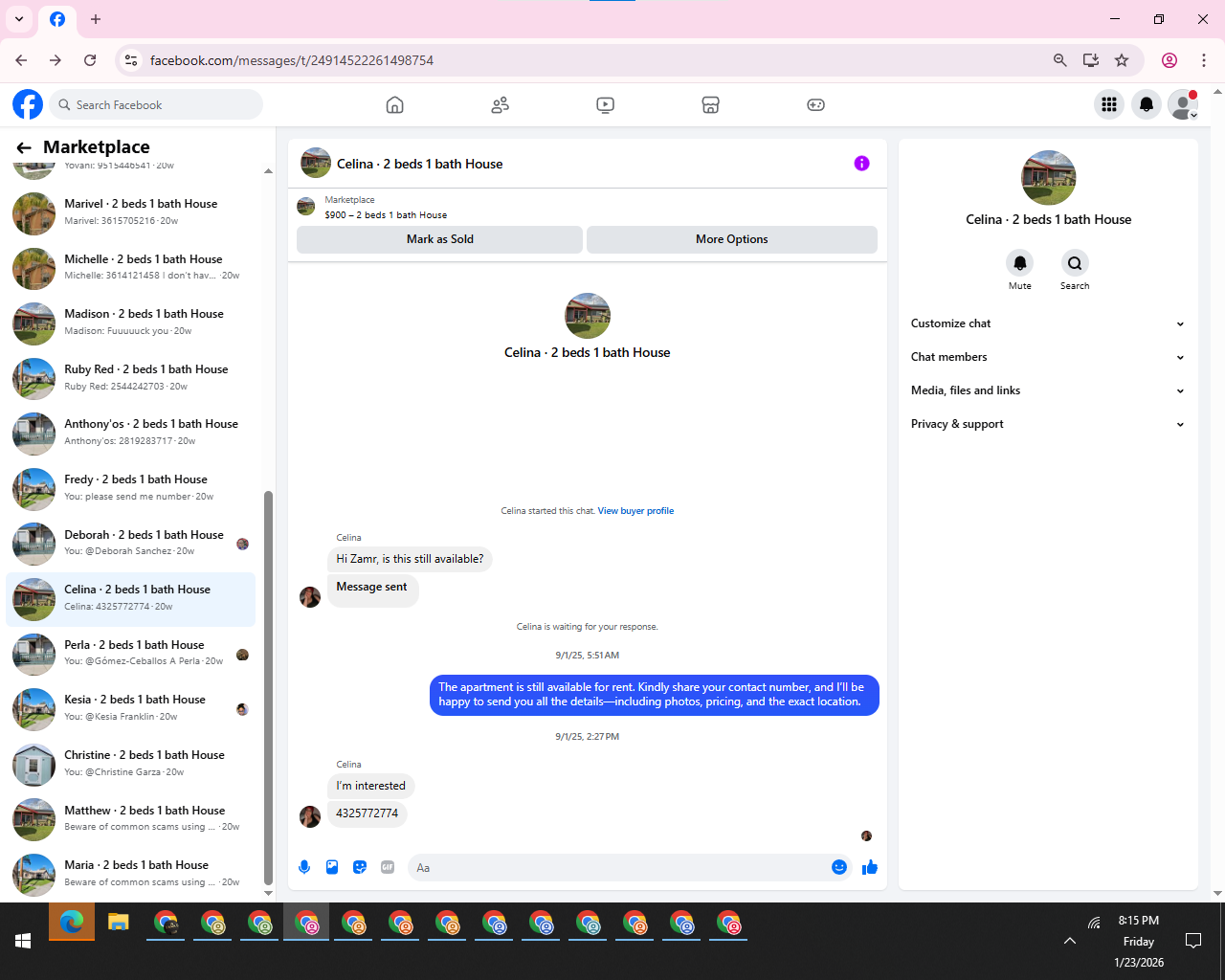Expand the Privacy & support section

click(x=1048, y=424)
